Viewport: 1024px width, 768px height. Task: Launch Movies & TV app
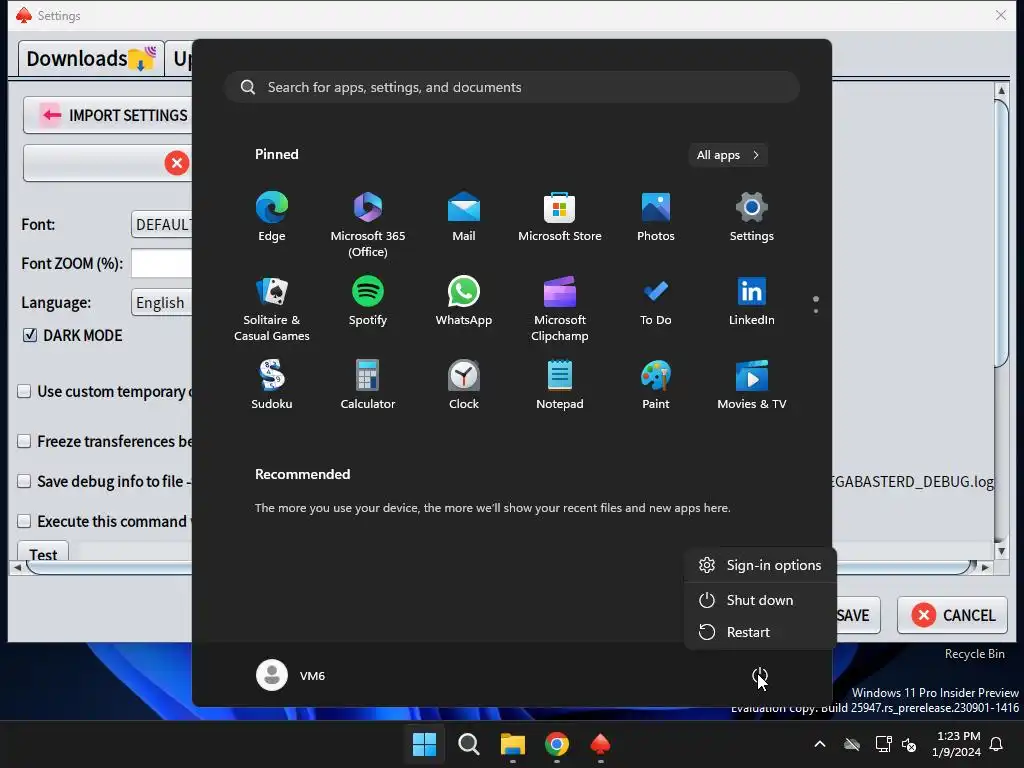752,385
